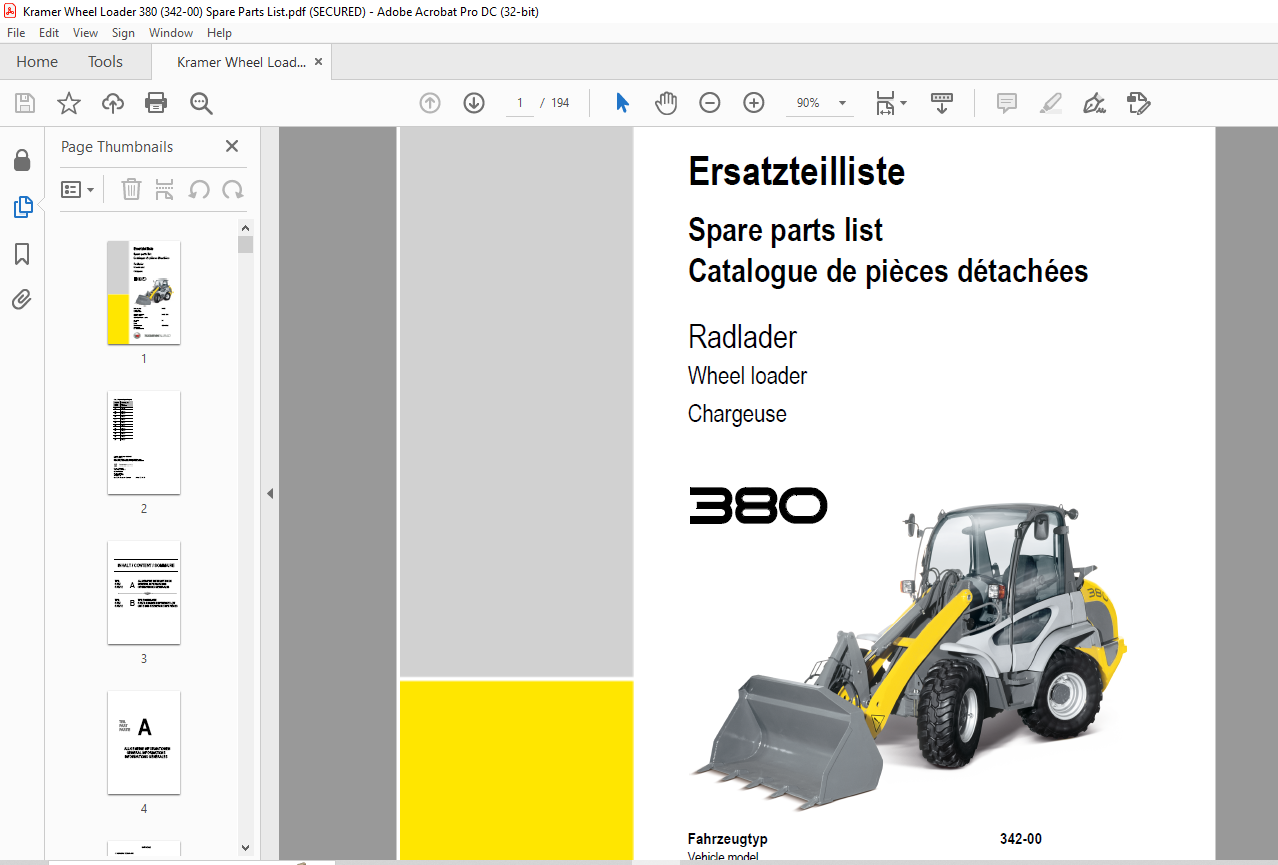Click thumbnails scrollbar up arrow
The image size is (1278, 865).
[x=246, y=227]
